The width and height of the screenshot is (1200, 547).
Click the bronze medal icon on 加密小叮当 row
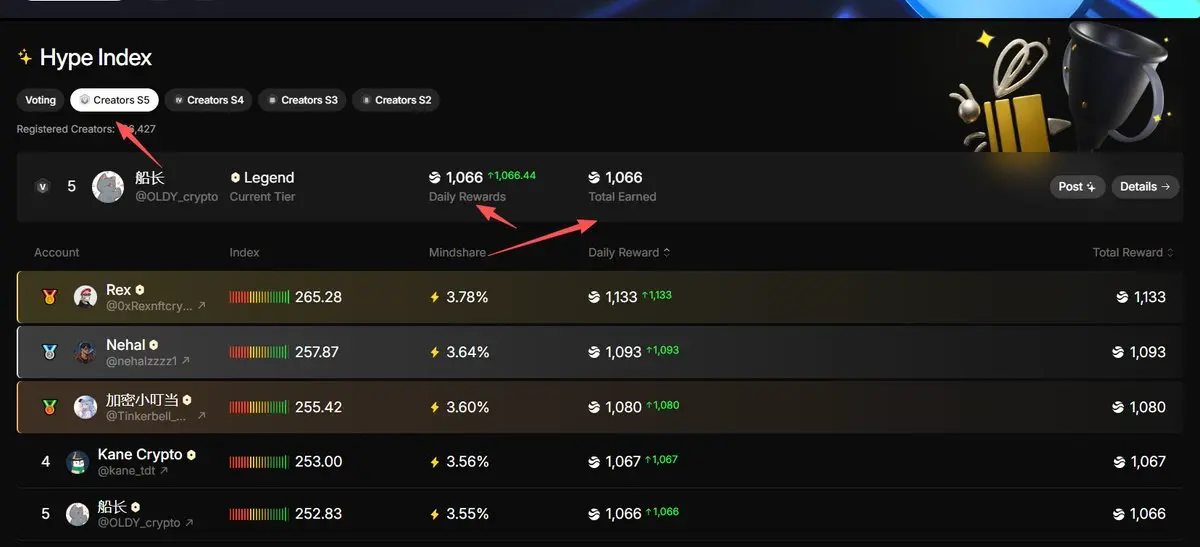49,407
